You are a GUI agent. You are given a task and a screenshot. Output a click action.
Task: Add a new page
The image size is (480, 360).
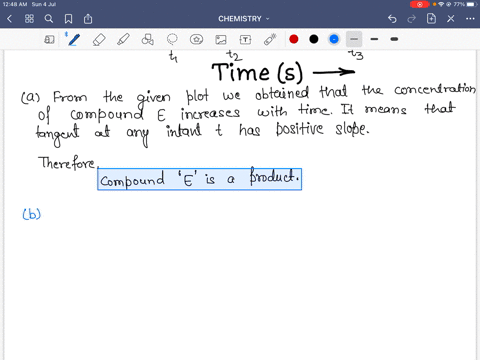pyautogui.click(x=431, y=19)
